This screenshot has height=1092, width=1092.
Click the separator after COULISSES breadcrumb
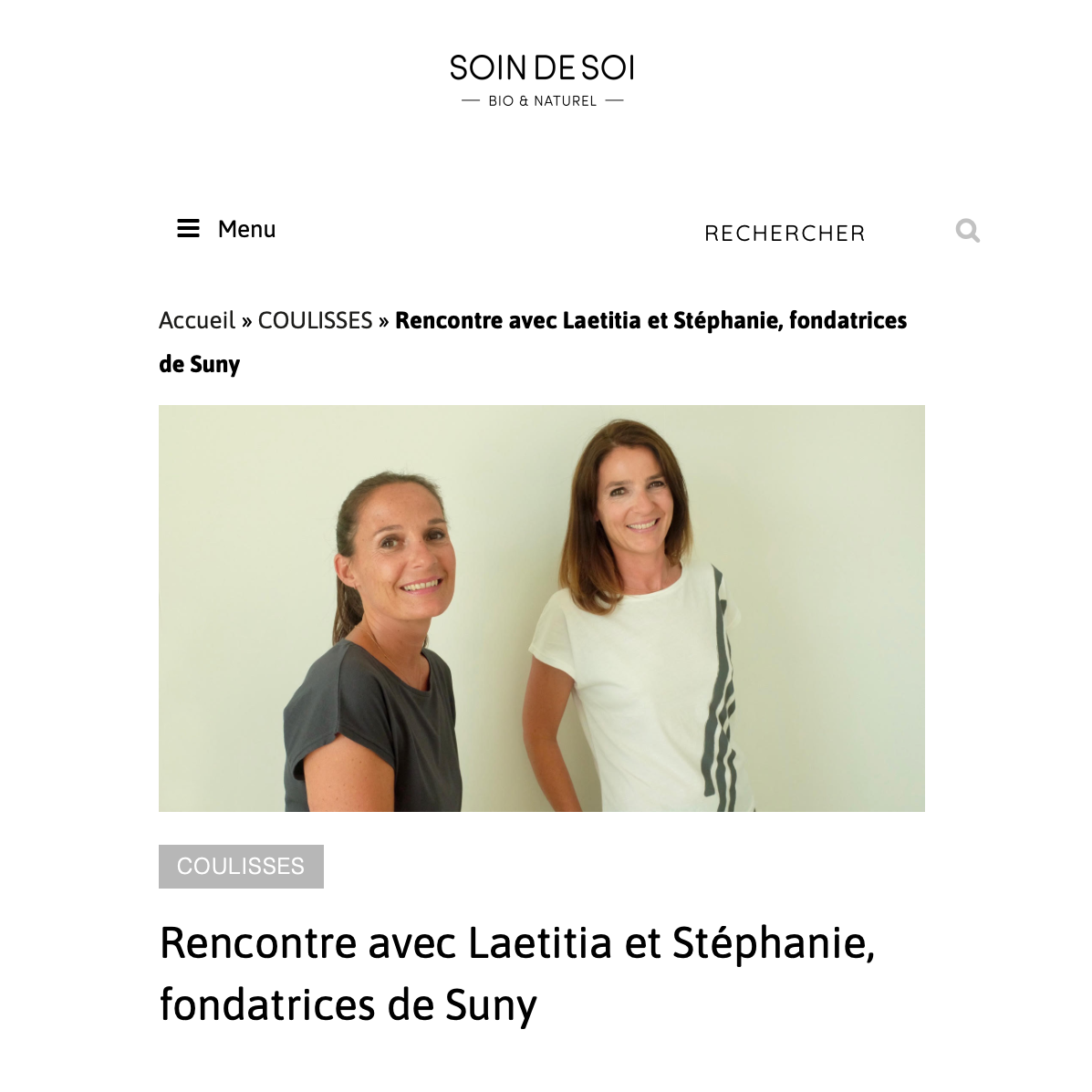point(384,321)
